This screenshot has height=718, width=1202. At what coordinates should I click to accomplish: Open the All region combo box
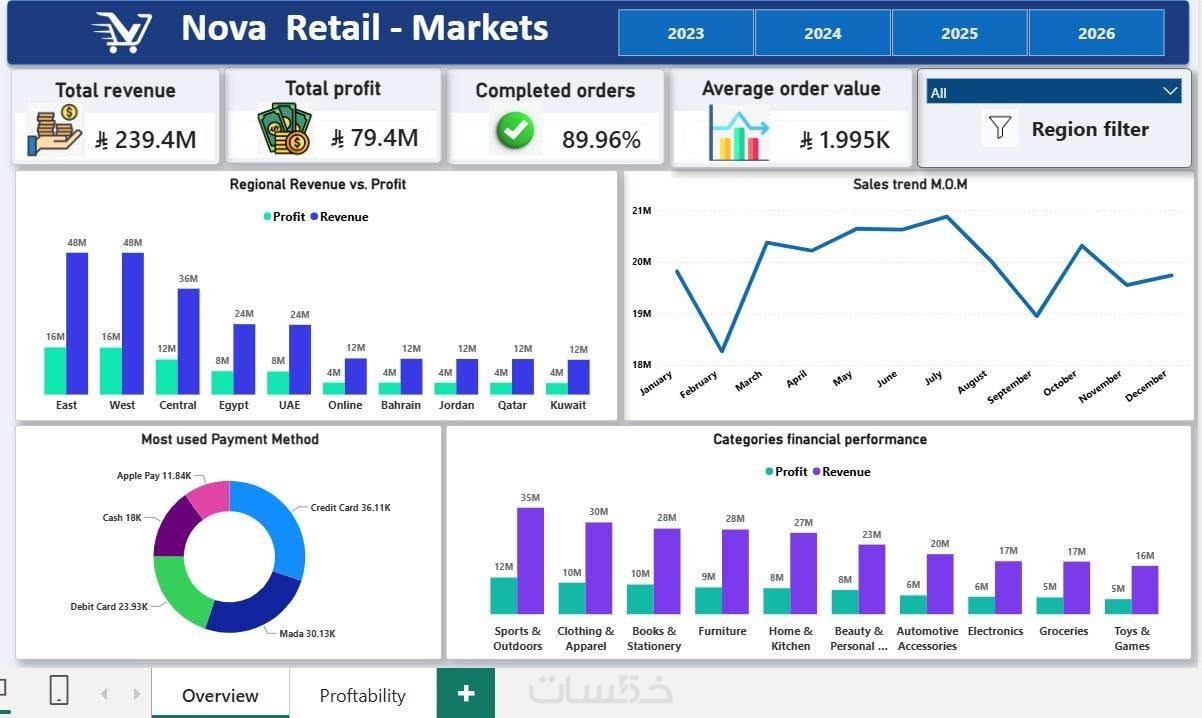pos(1054,92)
